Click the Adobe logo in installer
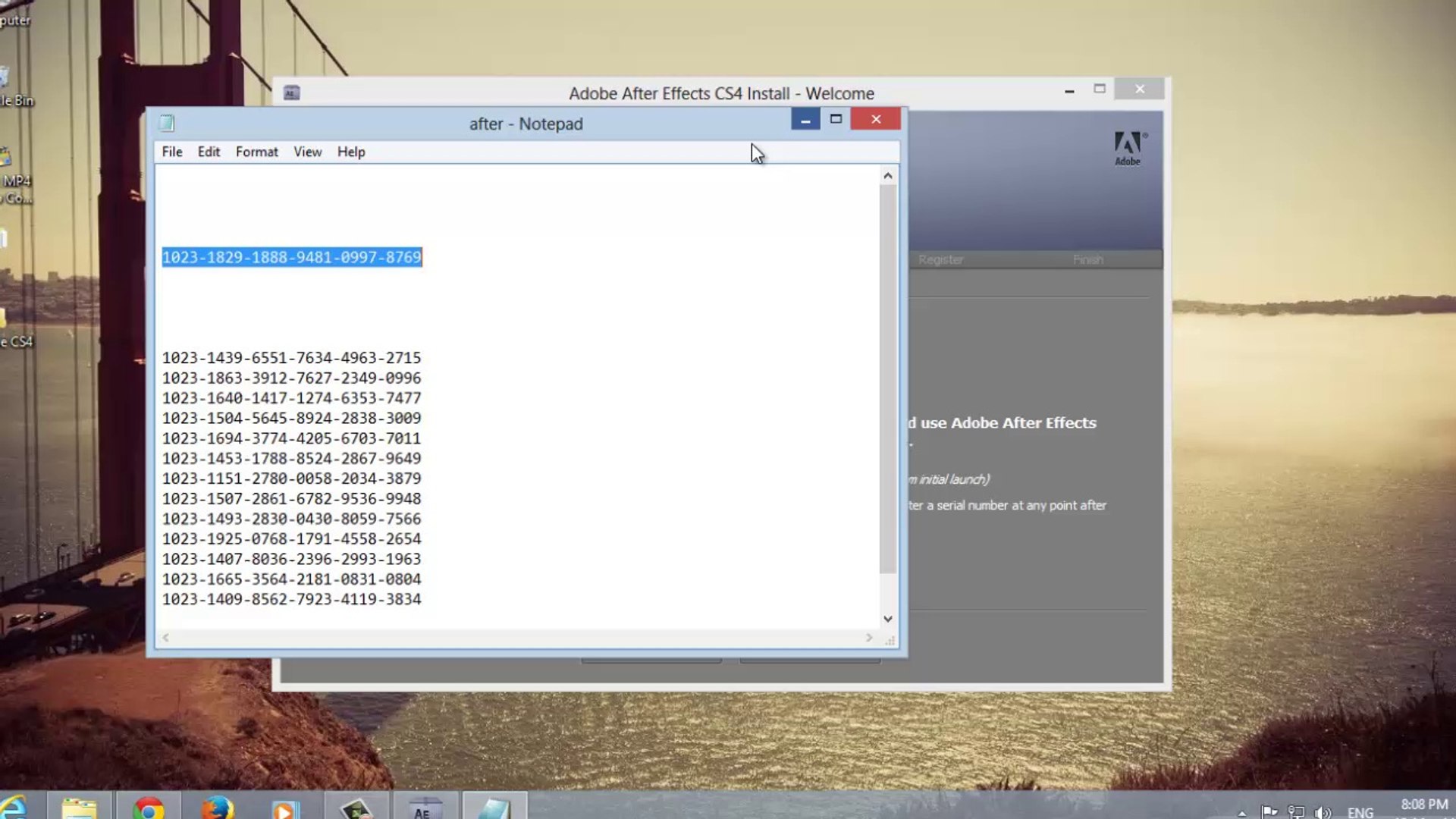 (1128, 148)
